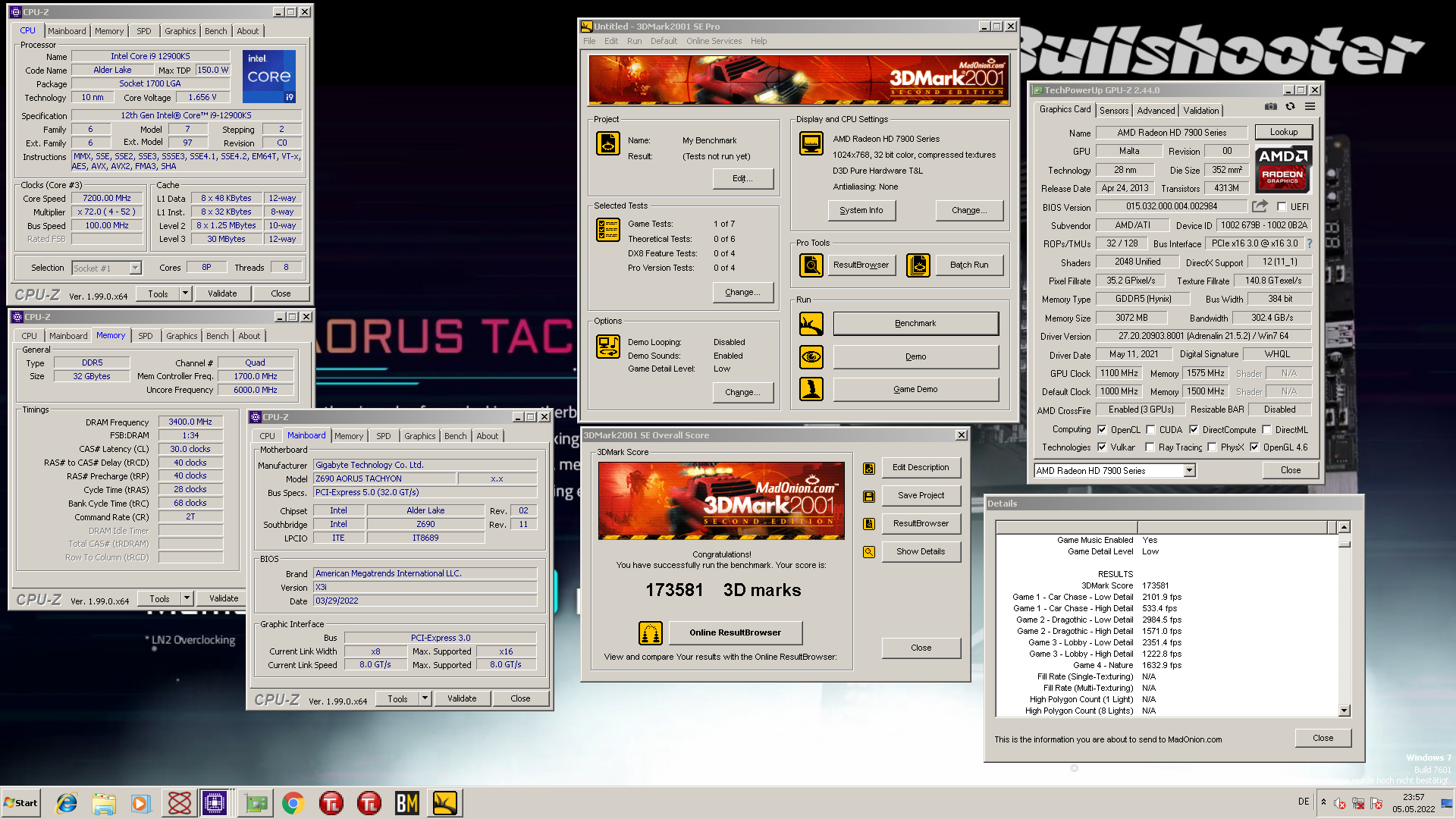The image size is (1456, 819).
Task: Open Tools dropdown arrow in Memory tab window
Action: coord(187,598)
